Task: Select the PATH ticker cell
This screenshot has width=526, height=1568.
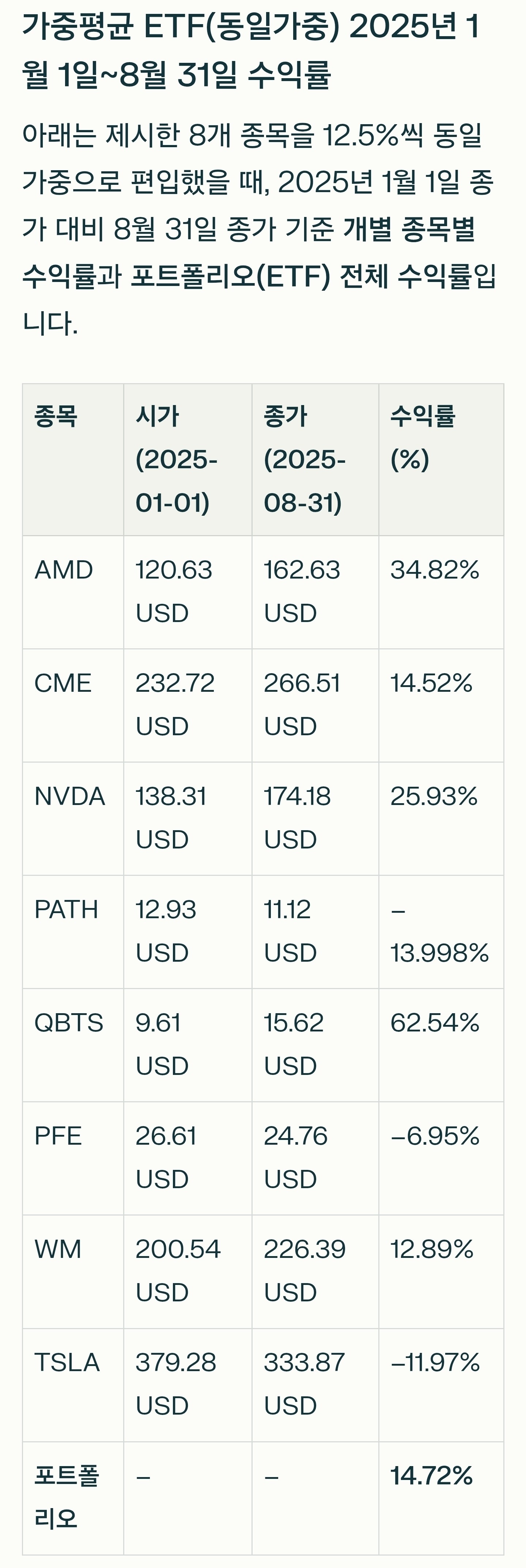Action: pyautogui.click(x=66, y=910)
